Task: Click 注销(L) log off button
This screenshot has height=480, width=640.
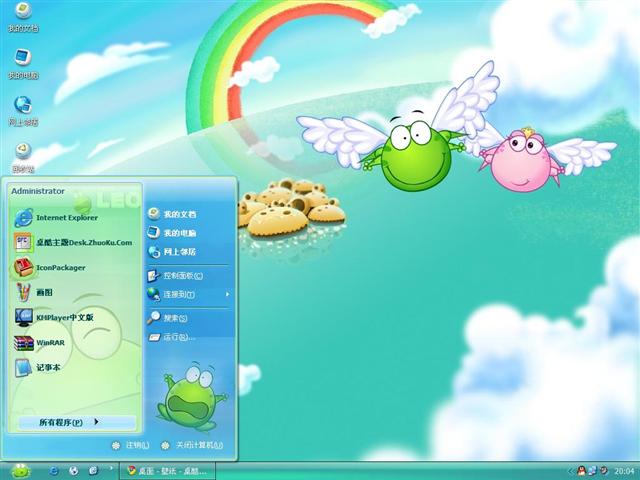Action: (131, 445)
